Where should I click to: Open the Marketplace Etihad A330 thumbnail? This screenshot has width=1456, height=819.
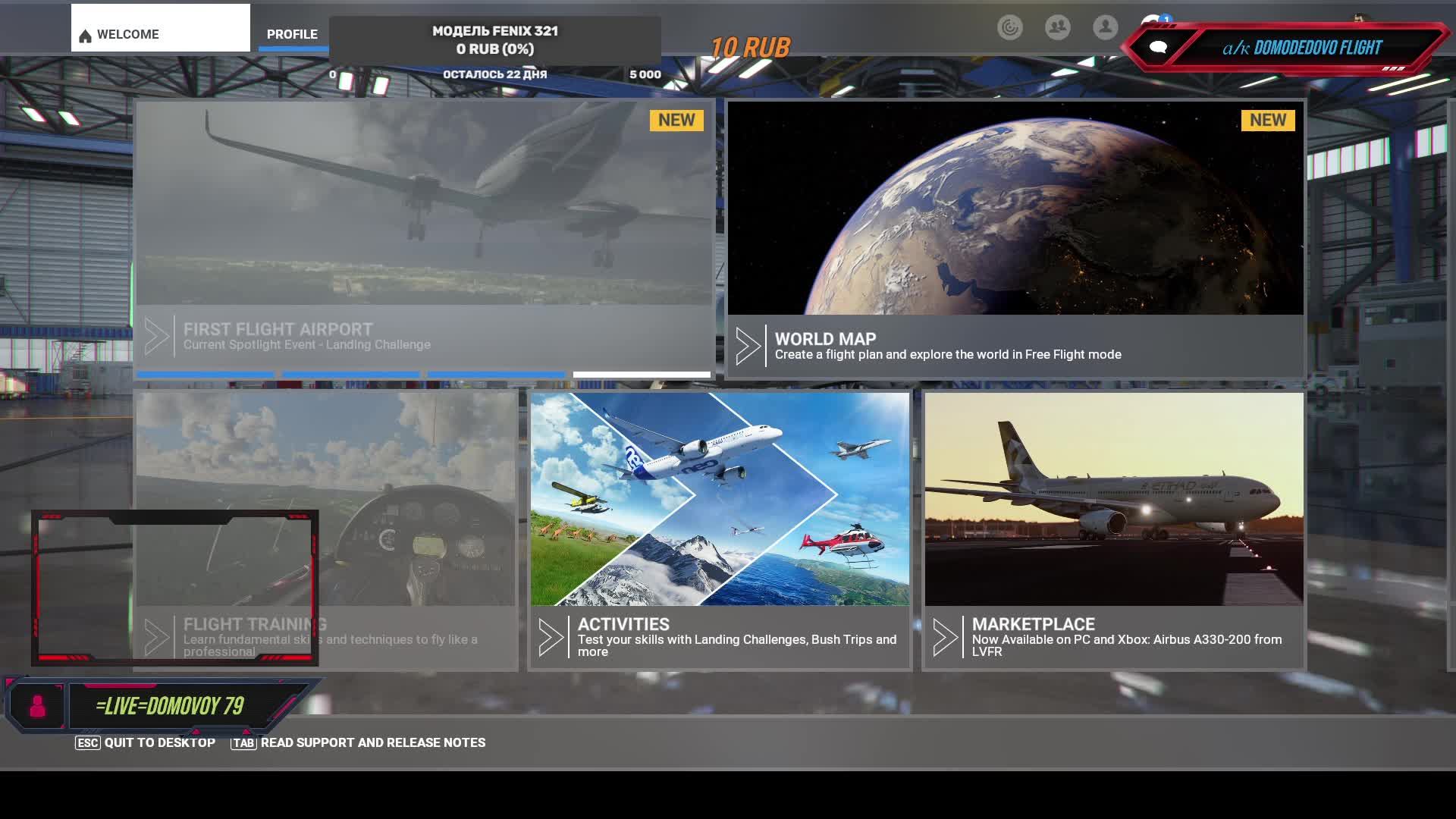coord(1113,499)
